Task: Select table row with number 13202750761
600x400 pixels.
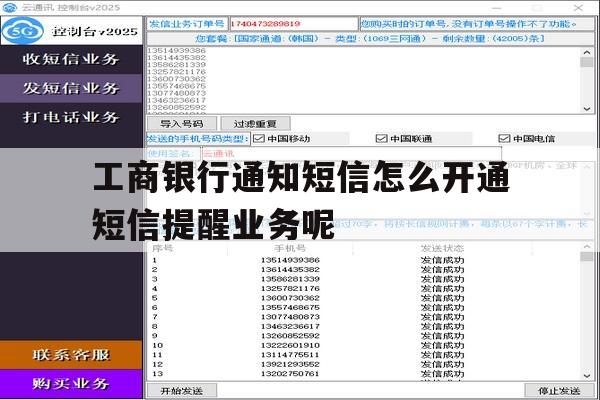Action: point(364,374)
